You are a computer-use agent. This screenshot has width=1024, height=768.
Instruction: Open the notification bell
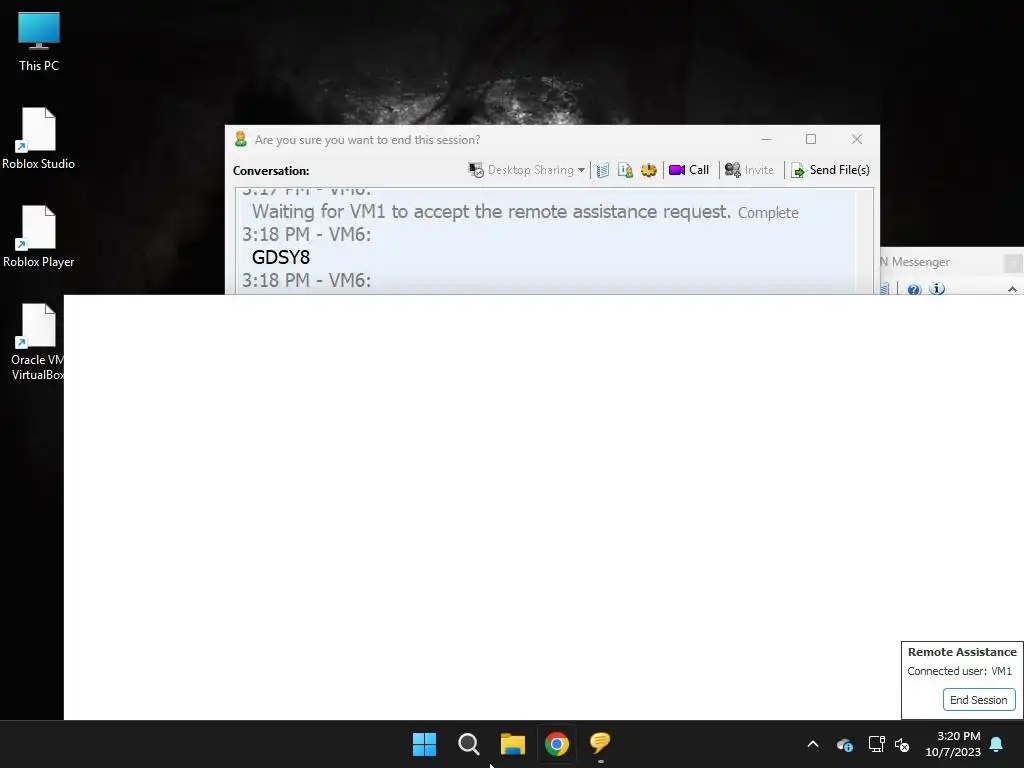(x=997, y=744)
